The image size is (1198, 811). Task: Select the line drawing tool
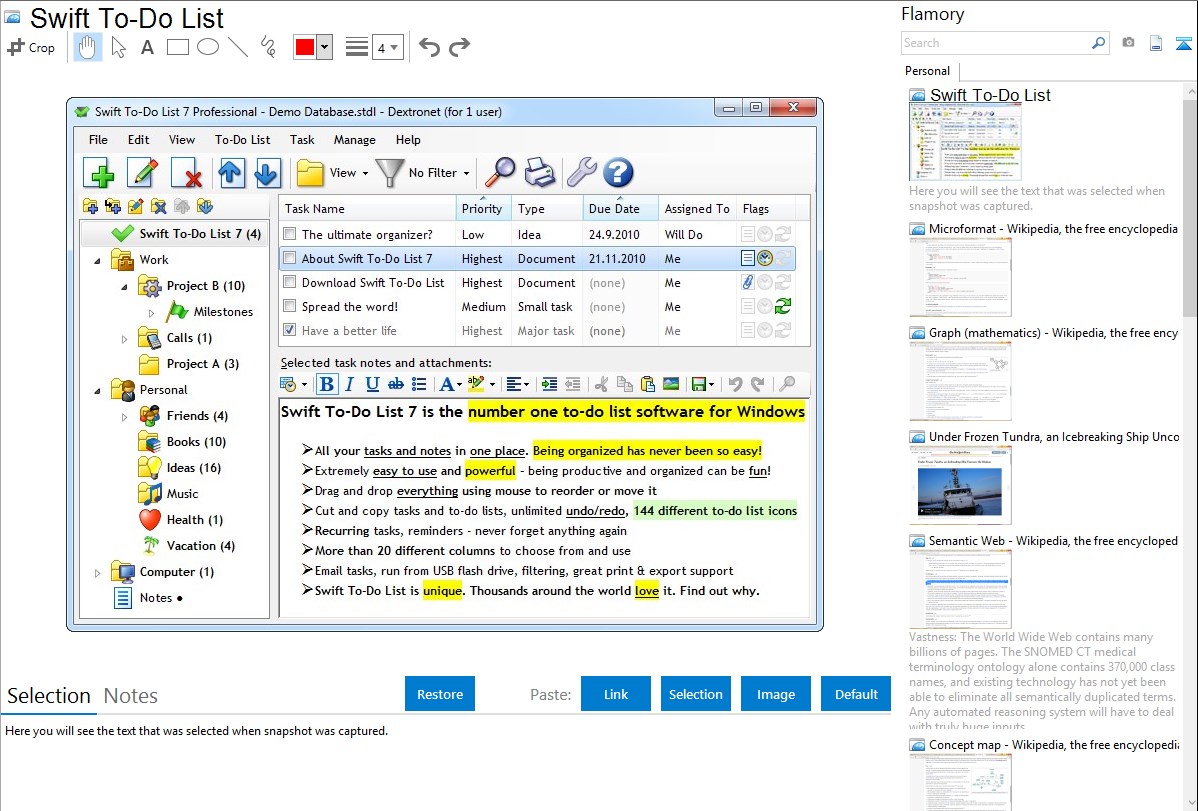(x=238, y=47)
